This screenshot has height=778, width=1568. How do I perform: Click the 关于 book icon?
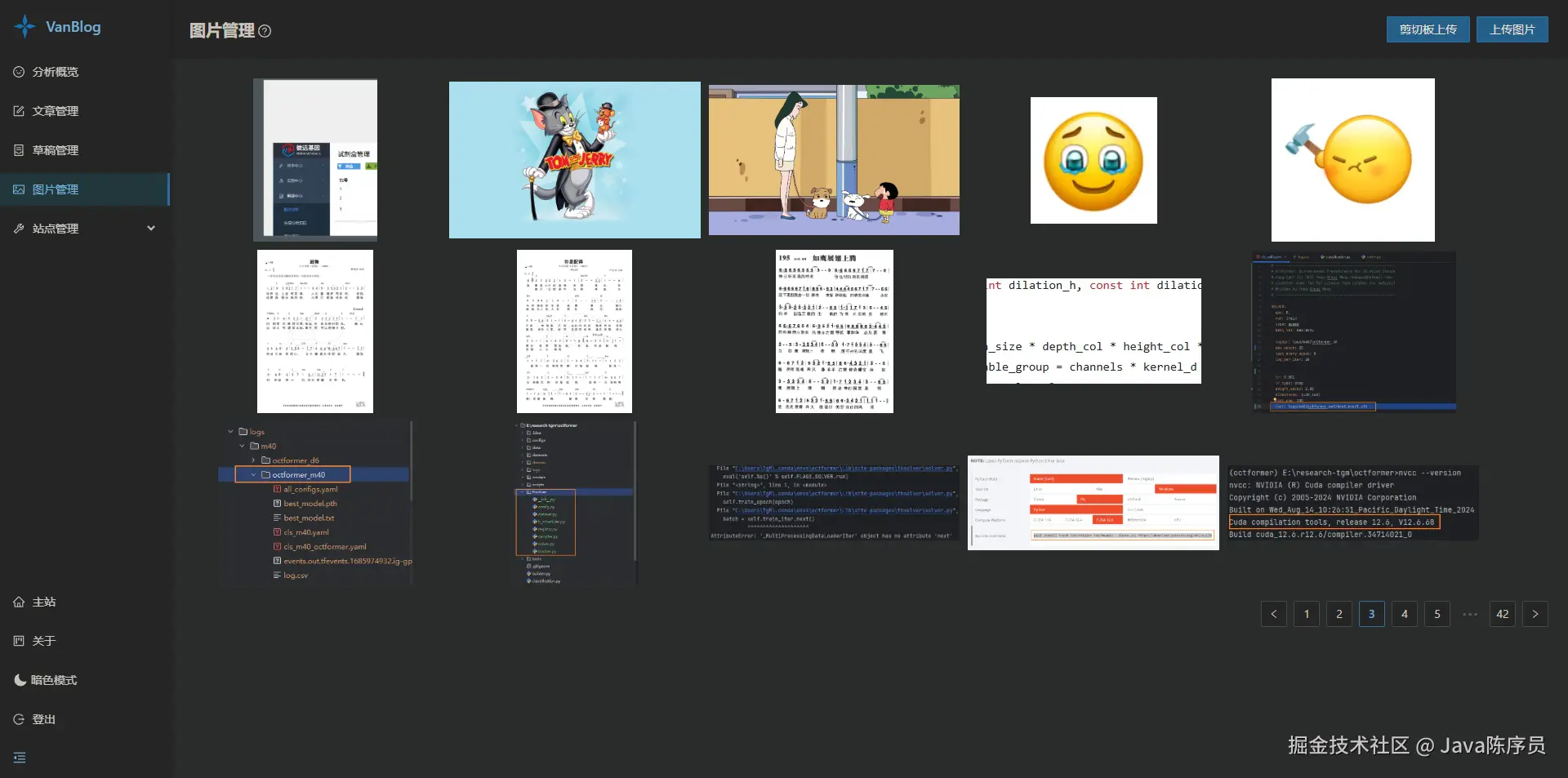pyautogui.click(x=19, y=641)
